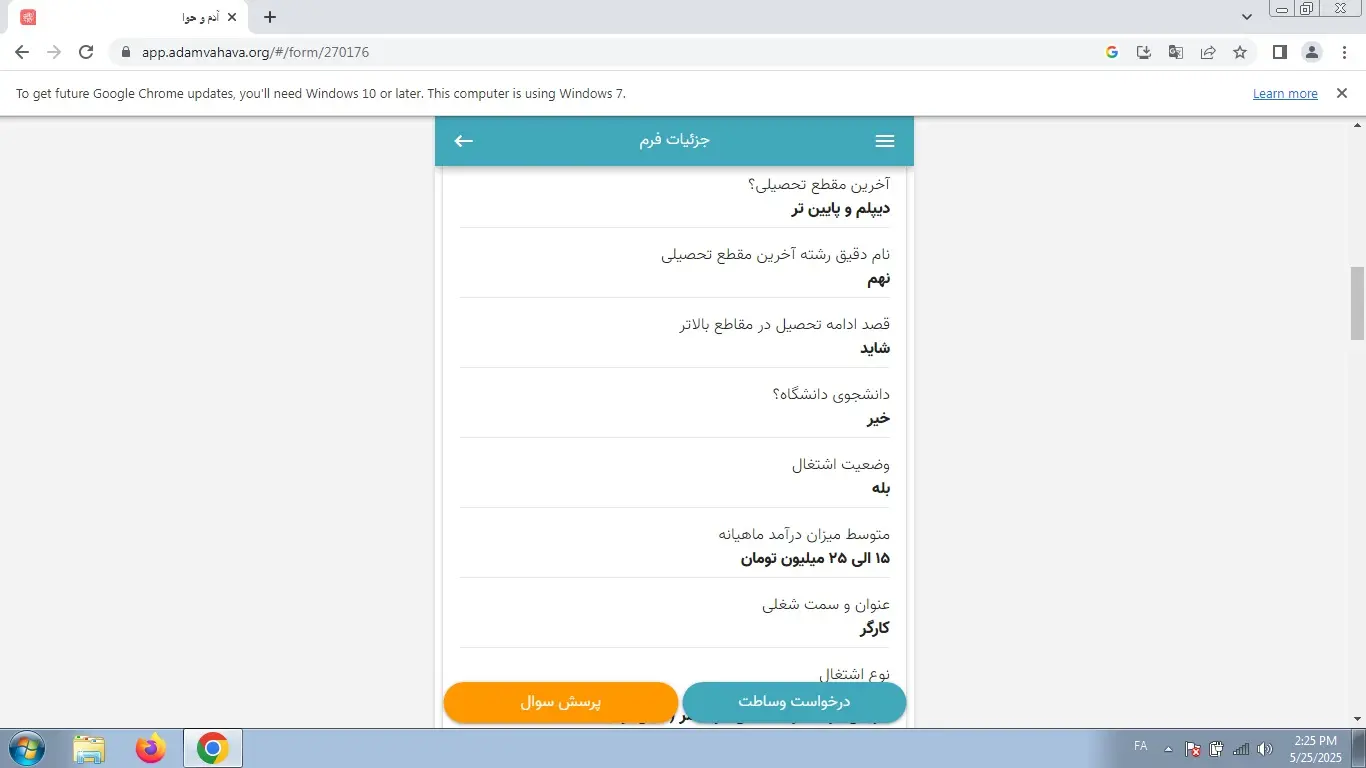Bookmark this page with star icon
This screenshot has width=1366, height=768.
[1240, 52]
